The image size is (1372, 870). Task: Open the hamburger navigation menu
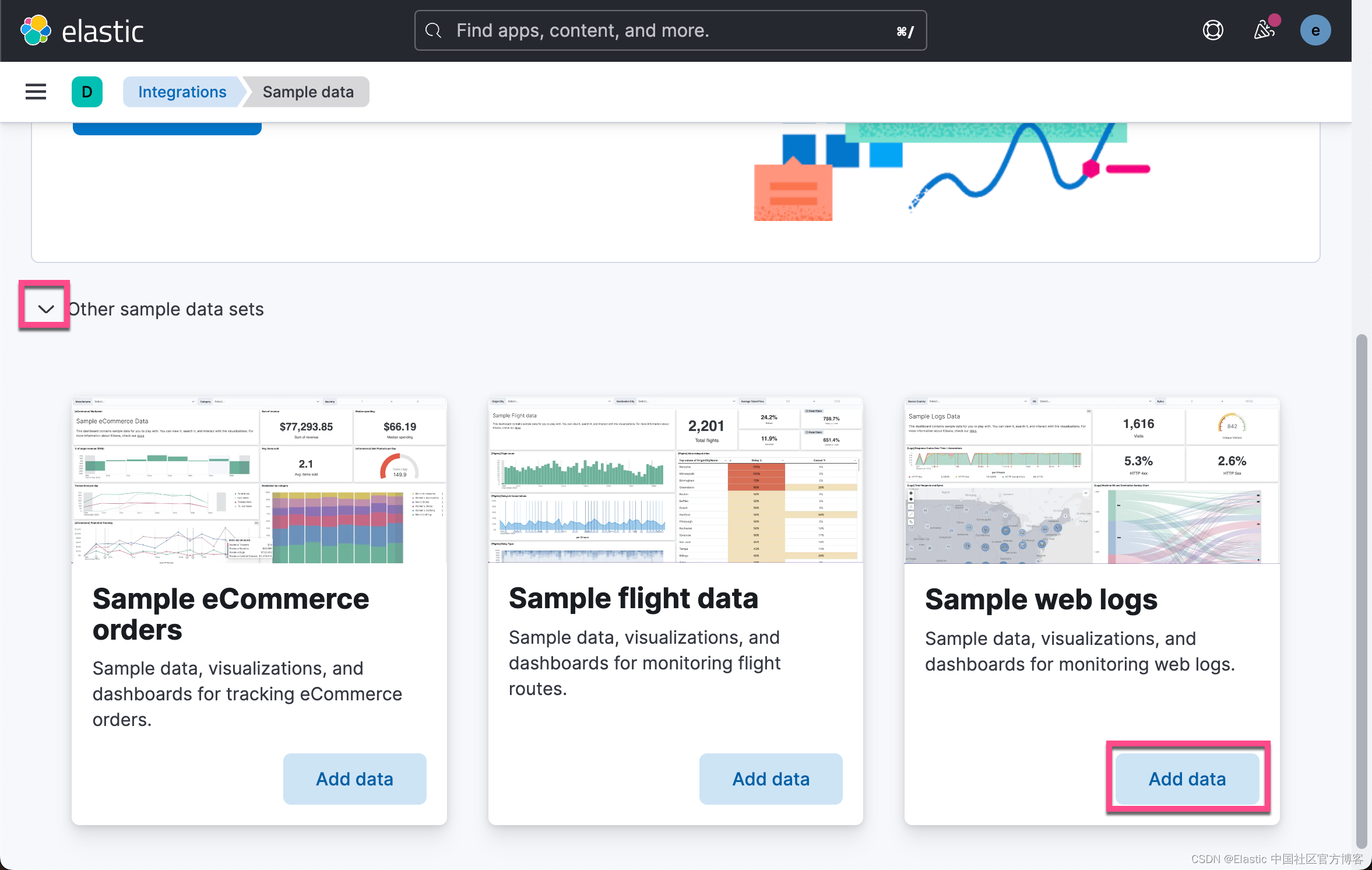click(x=36, y=92)
